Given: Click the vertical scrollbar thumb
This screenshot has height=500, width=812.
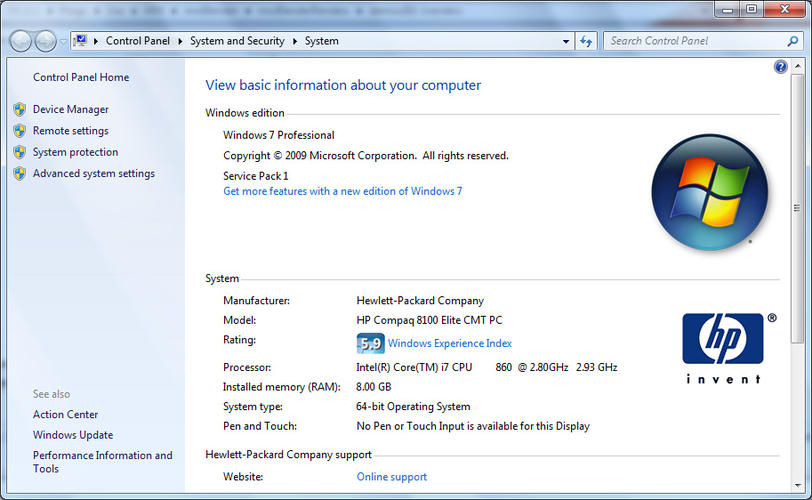Looking at the screenshot, I should point(797,208).
